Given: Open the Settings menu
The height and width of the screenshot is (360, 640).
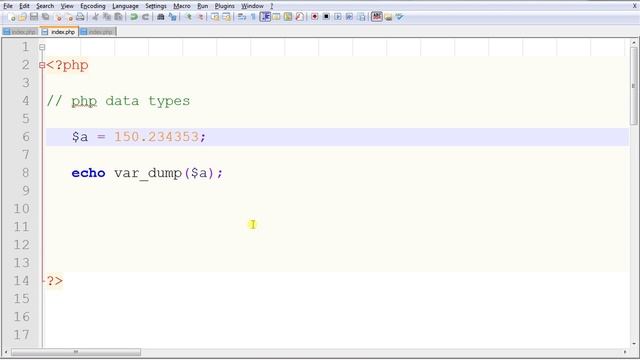Looking at the screenshot, I should (156, 6).
